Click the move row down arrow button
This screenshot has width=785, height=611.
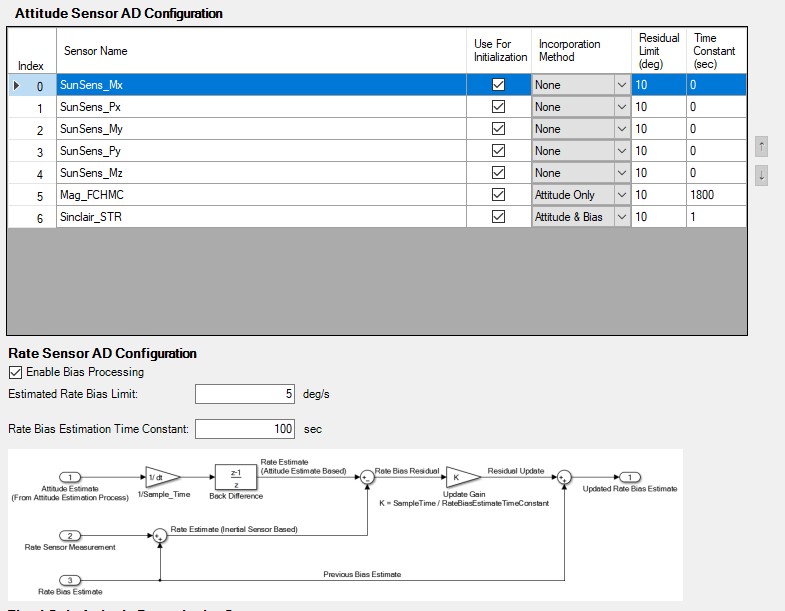763,174
